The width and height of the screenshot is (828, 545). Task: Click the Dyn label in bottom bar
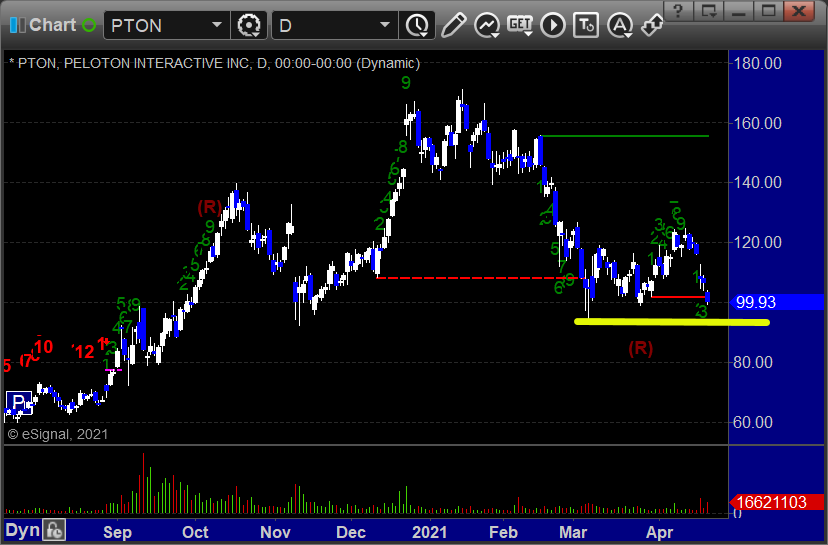pyautogui.click(x=22, y=530)
